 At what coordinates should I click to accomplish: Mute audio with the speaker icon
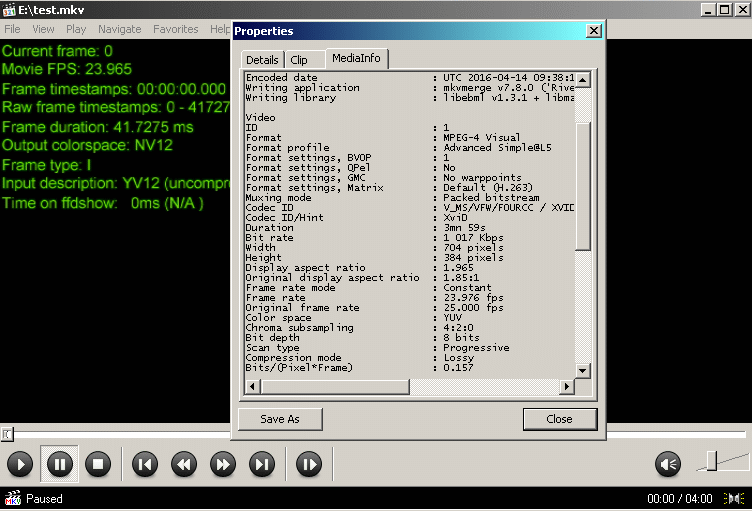point(668,464)
